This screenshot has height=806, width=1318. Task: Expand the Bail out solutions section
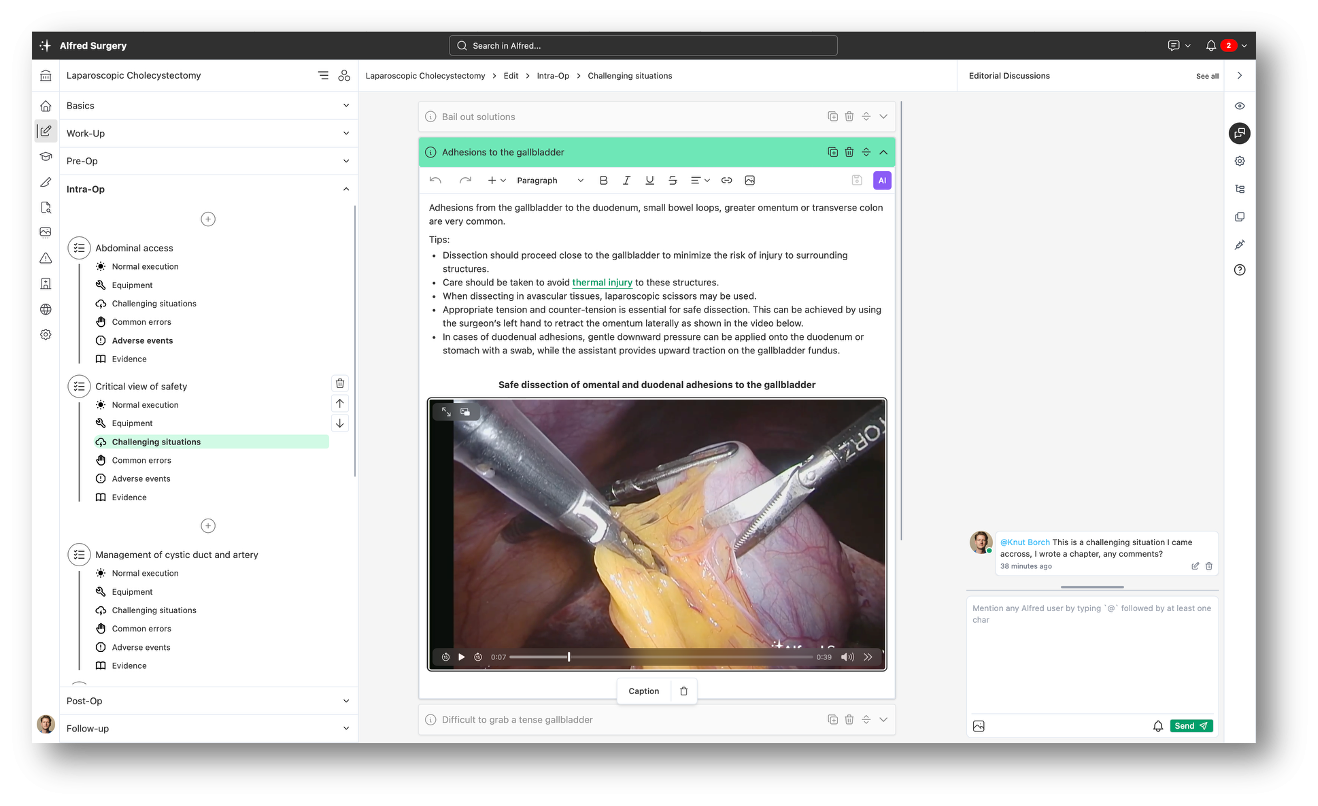[x=883, y=117]
